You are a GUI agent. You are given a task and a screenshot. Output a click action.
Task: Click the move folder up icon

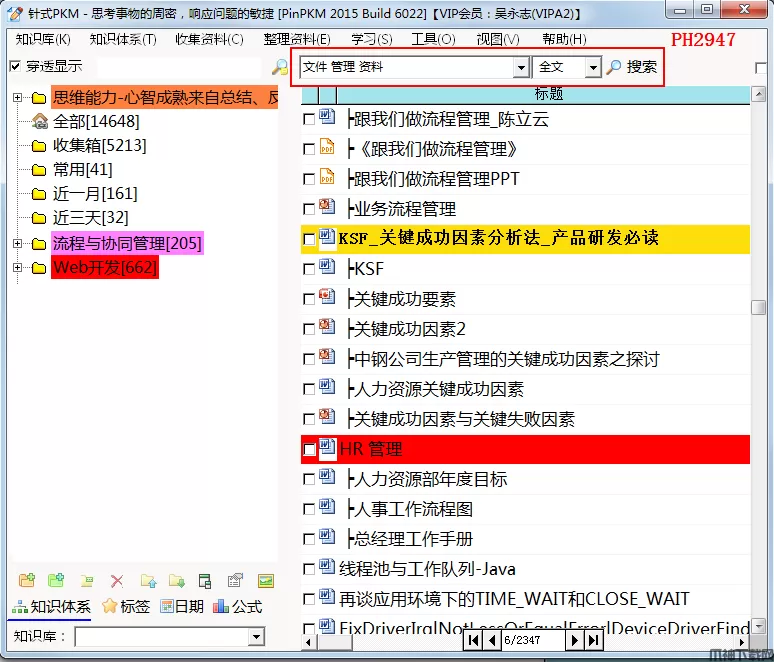coord(148,581)
